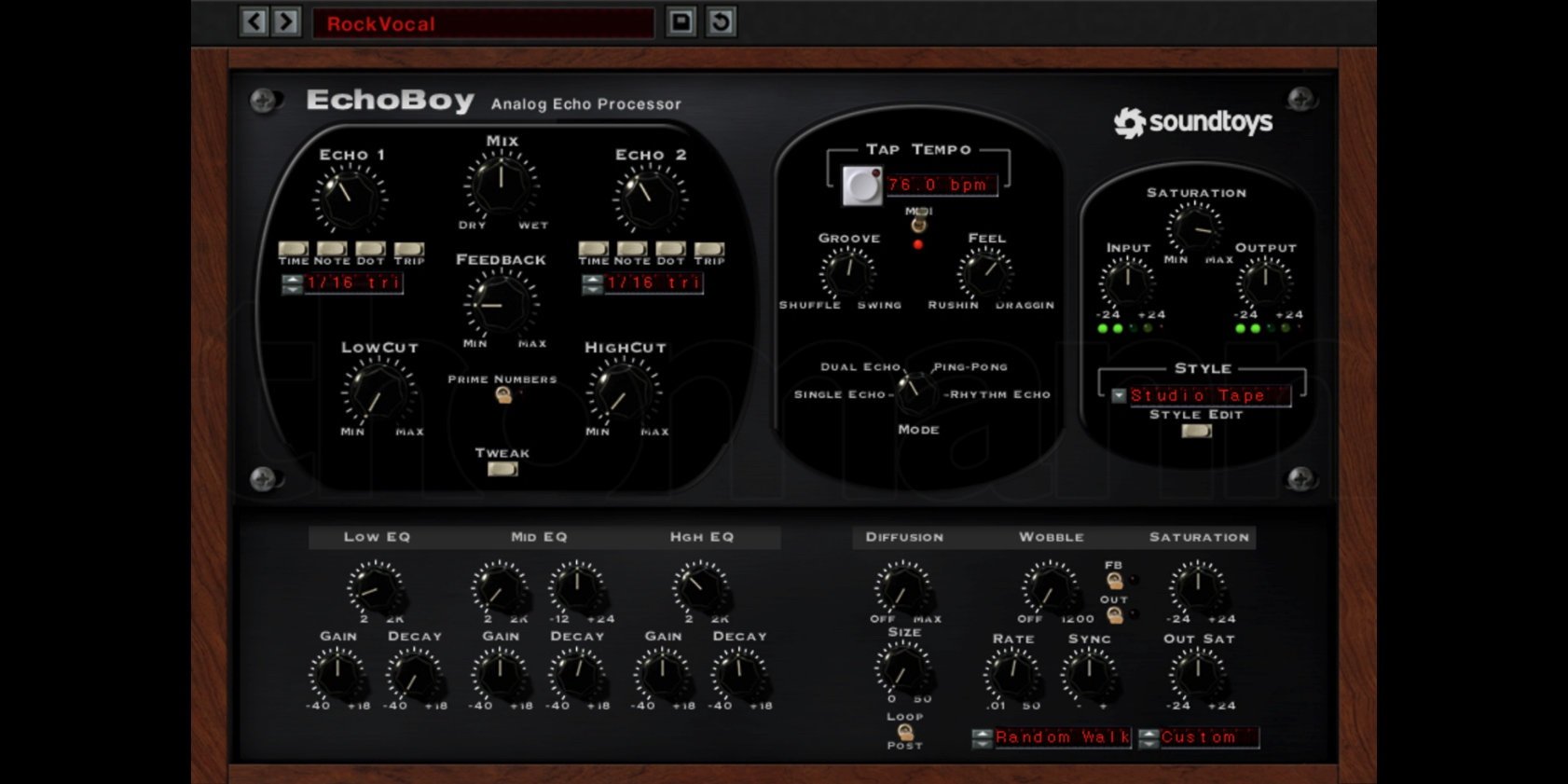Click the previous preset arrow
The width and height of the screenshot is (1568, 784).
(x=254, y=21)
